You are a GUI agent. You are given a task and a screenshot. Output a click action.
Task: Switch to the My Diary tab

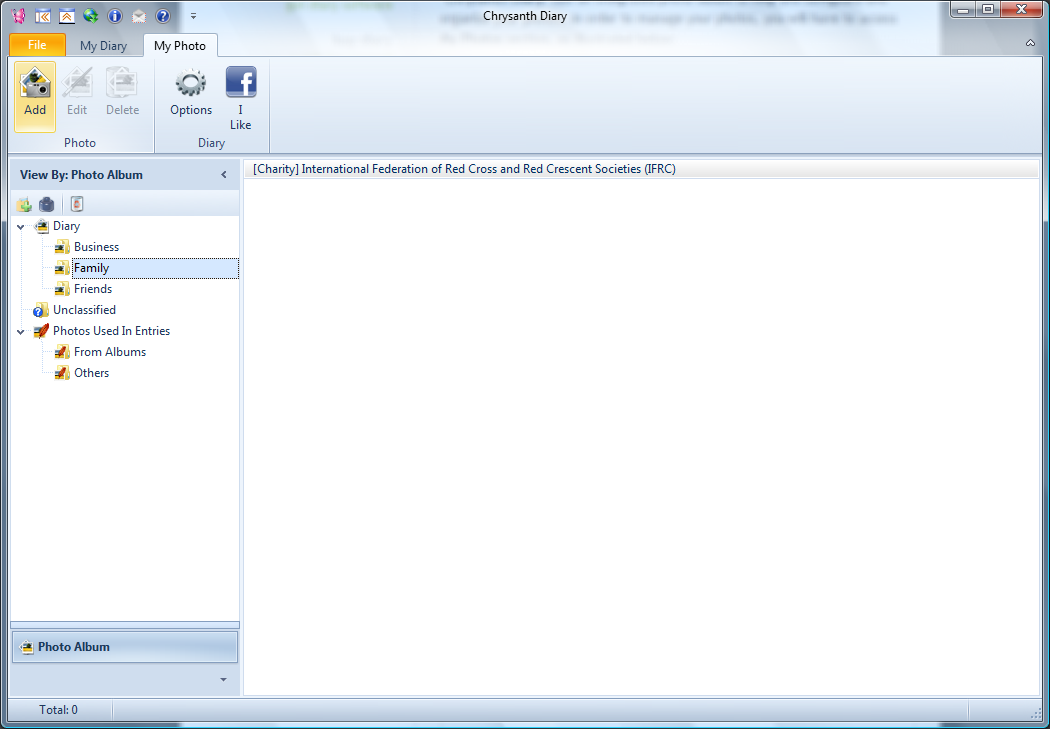[103, 46]
